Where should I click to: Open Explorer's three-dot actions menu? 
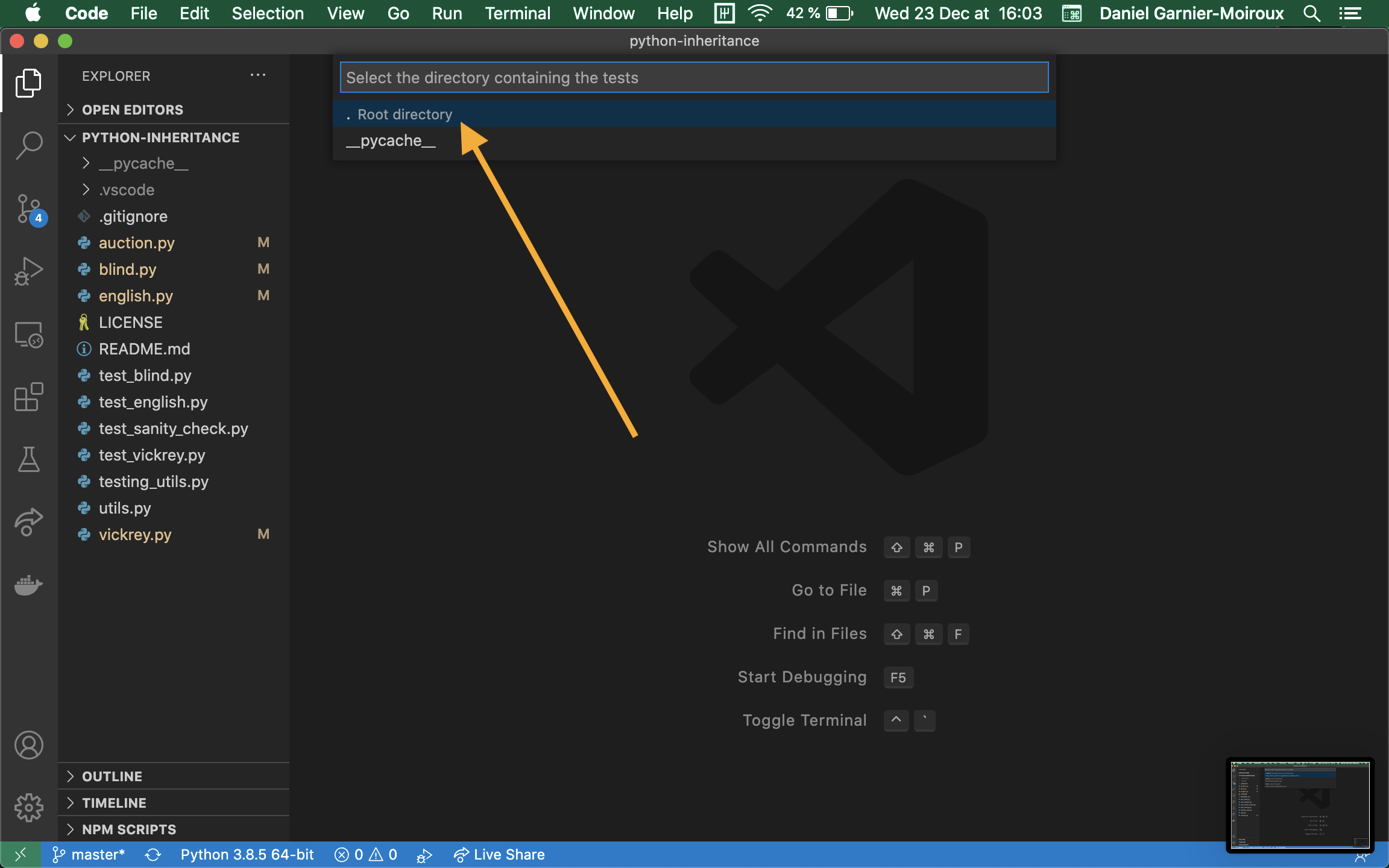tap(258, 75)
